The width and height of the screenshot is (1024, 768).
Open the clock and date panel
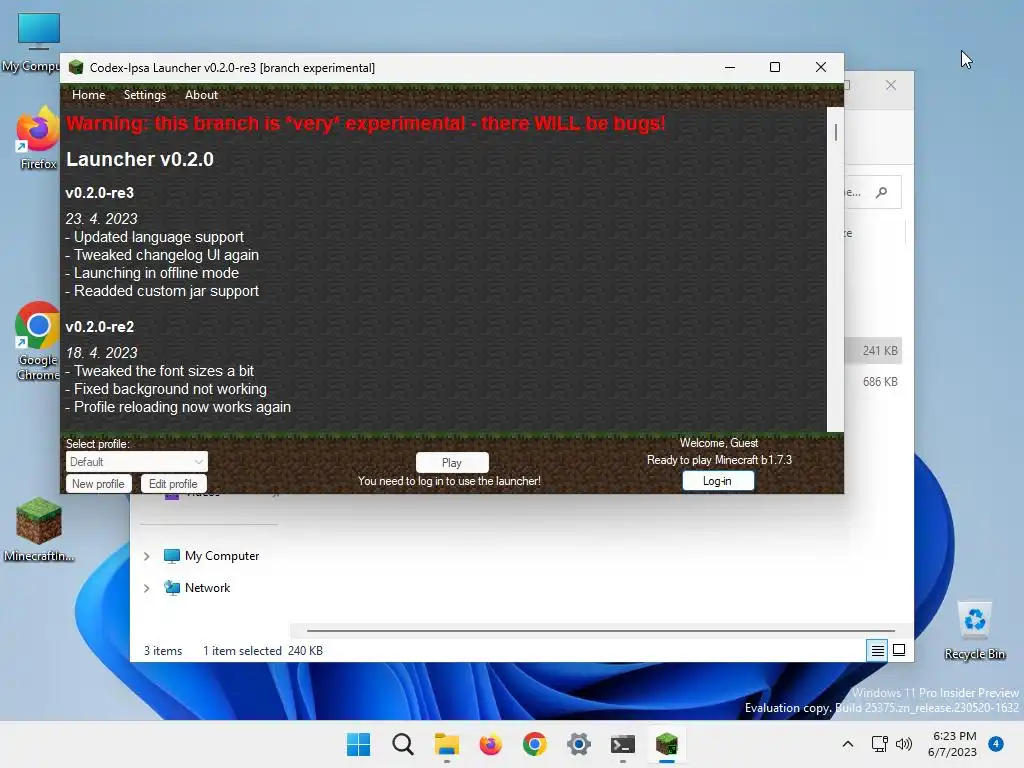[953, 744]
